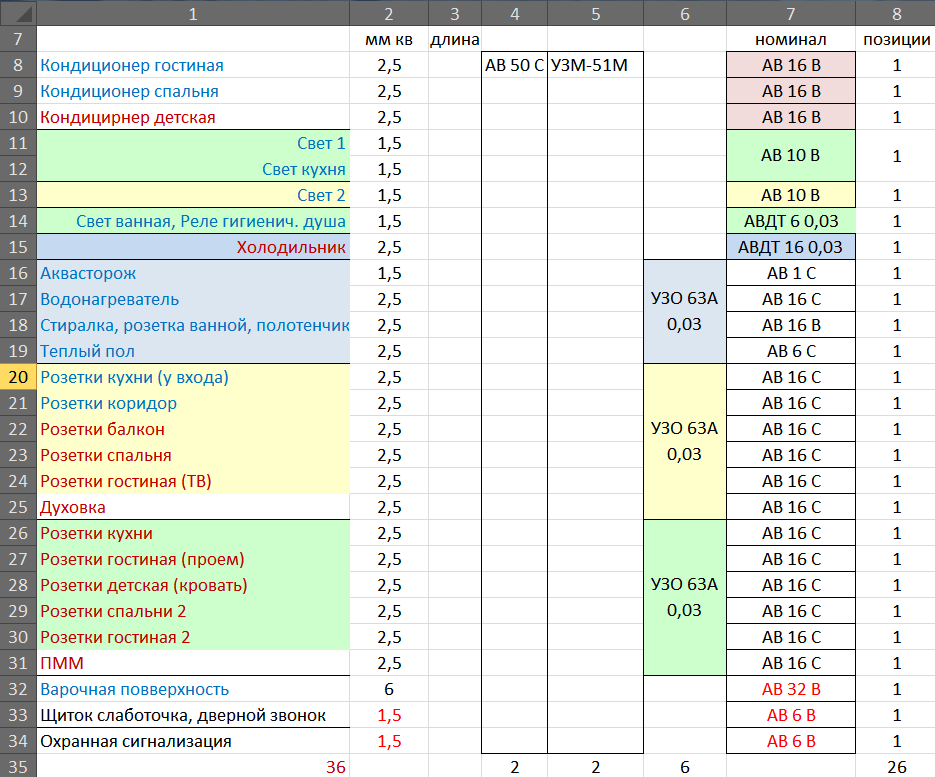Click 'Розетки детская (кровать)' cell

[x=193, y=585]
